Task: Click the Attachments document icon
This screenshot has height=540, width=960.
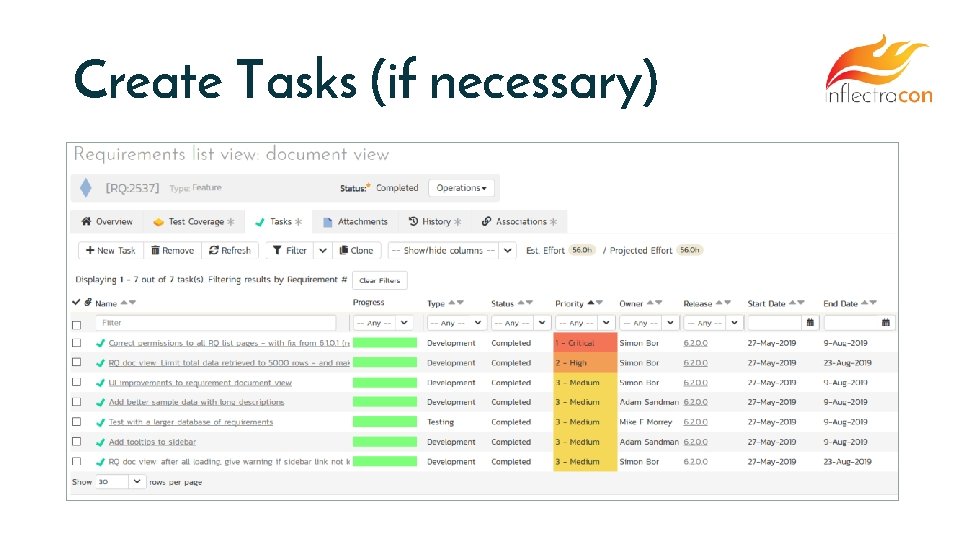Action: coord(328,222)
